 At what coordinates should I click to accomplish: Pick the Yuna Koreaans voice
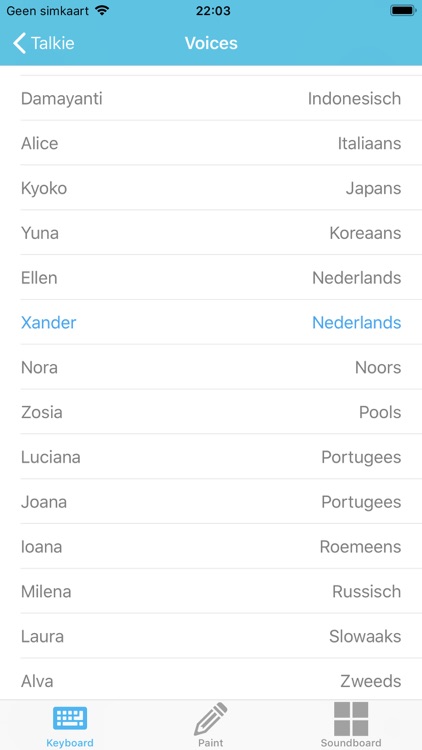pyautogui.click(x=211, y=233)
